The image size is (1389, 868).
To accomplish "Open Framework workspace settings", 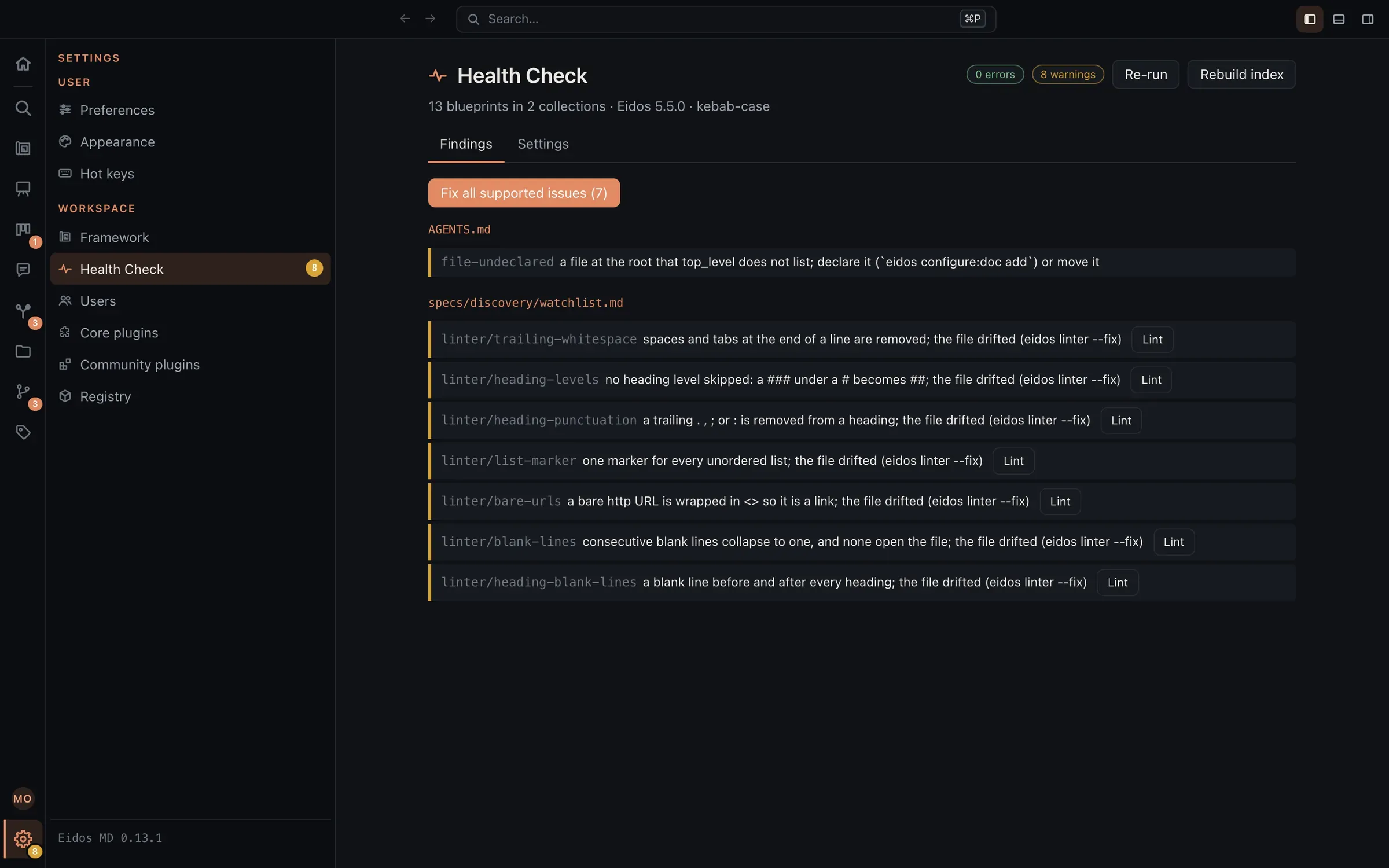I will [x=190, y=237].
